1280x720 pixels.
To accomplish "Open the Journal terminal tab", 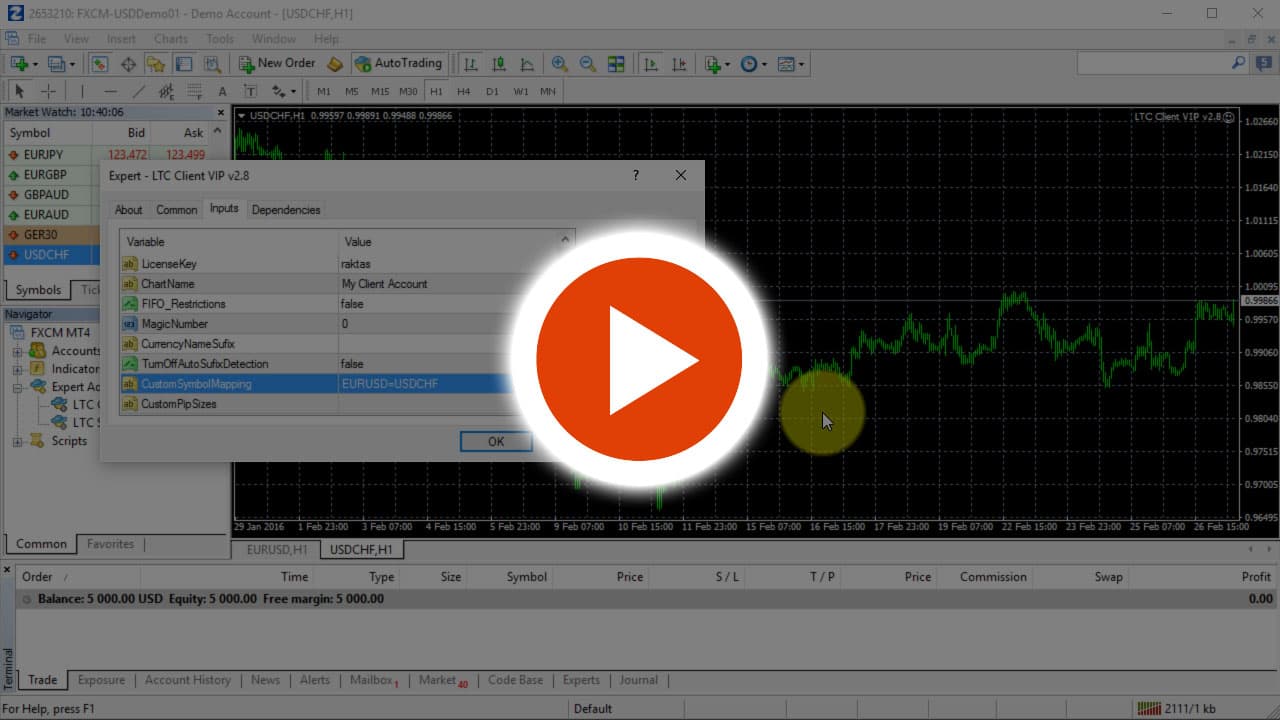I will point(638,680).
